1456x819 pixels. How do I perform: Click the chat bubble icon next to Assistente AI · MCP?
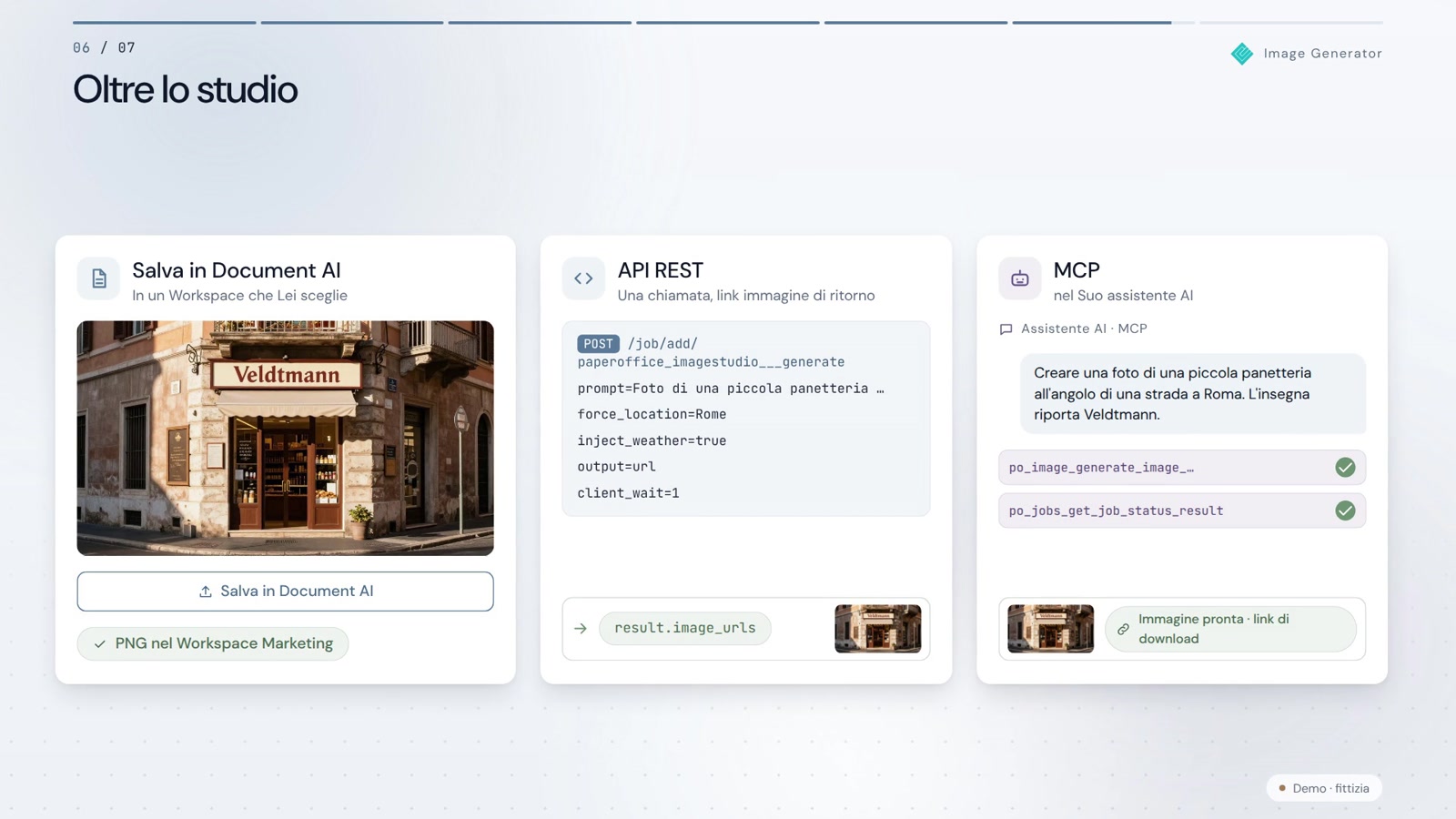(x=1006, y=329)
